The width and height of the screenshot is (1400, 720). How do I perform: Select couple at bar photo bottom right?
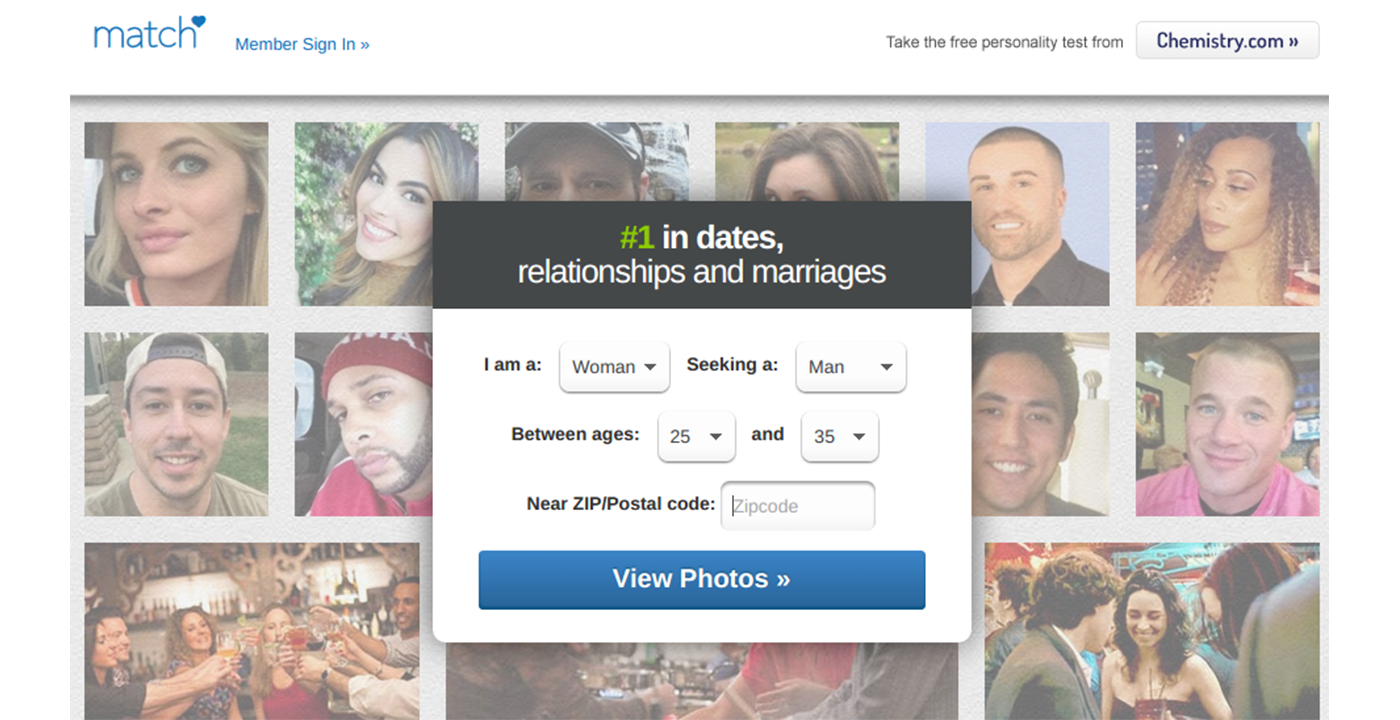pyautogui.click(x=1152, y=631)
